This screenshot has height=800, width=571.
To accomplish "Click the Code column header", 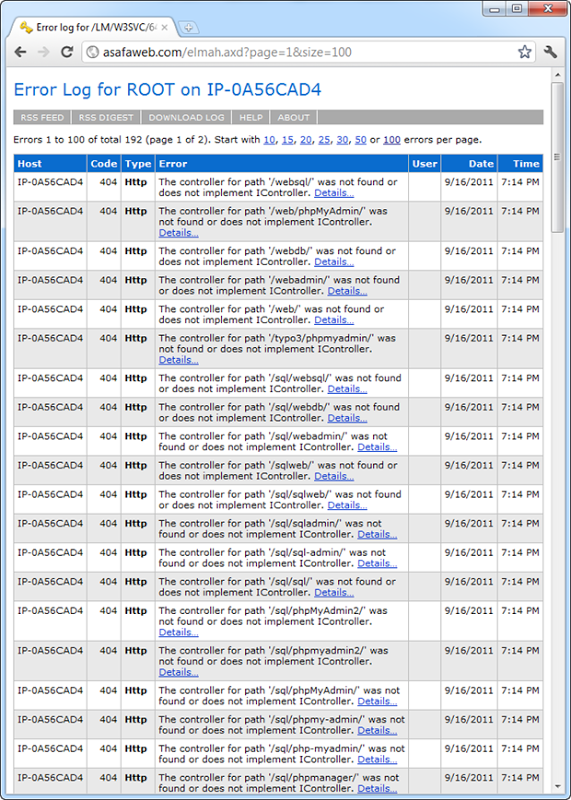I will (104, 164).
